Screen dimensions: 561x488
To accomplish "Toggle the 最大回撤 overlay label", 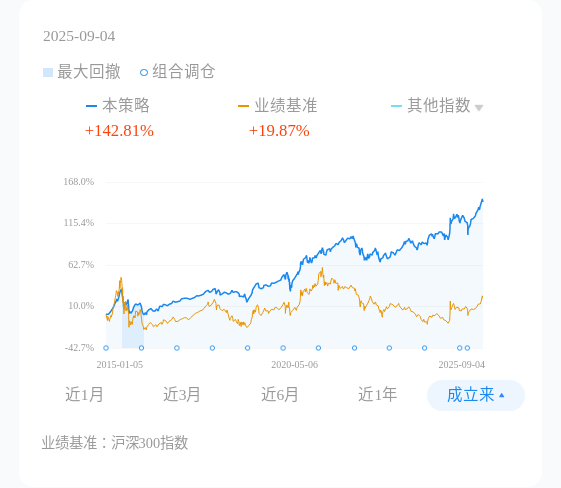I will pos(89,72).
